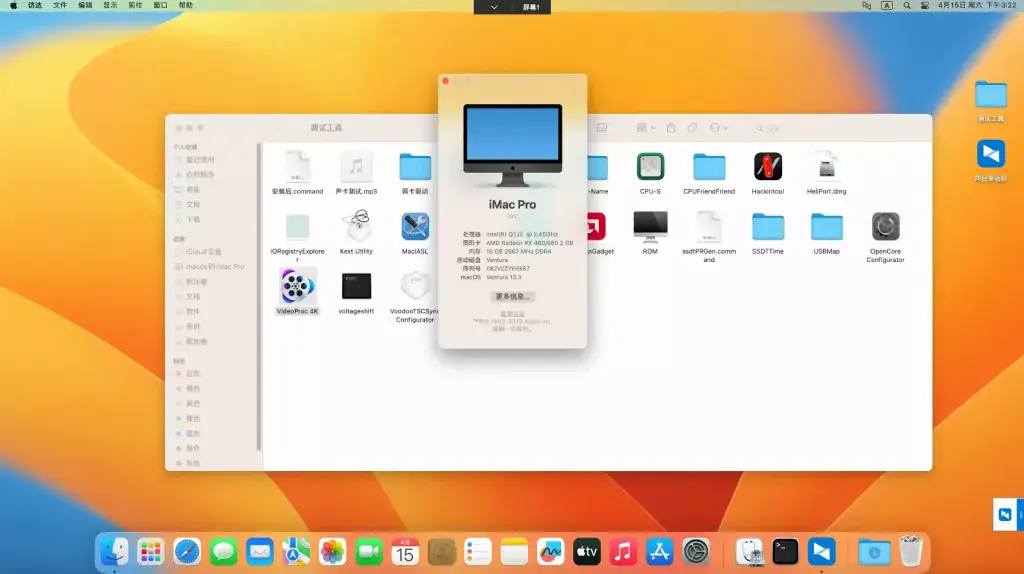
Task: Open Disk Utility from the Dock
Action: (x=749, y=552)
